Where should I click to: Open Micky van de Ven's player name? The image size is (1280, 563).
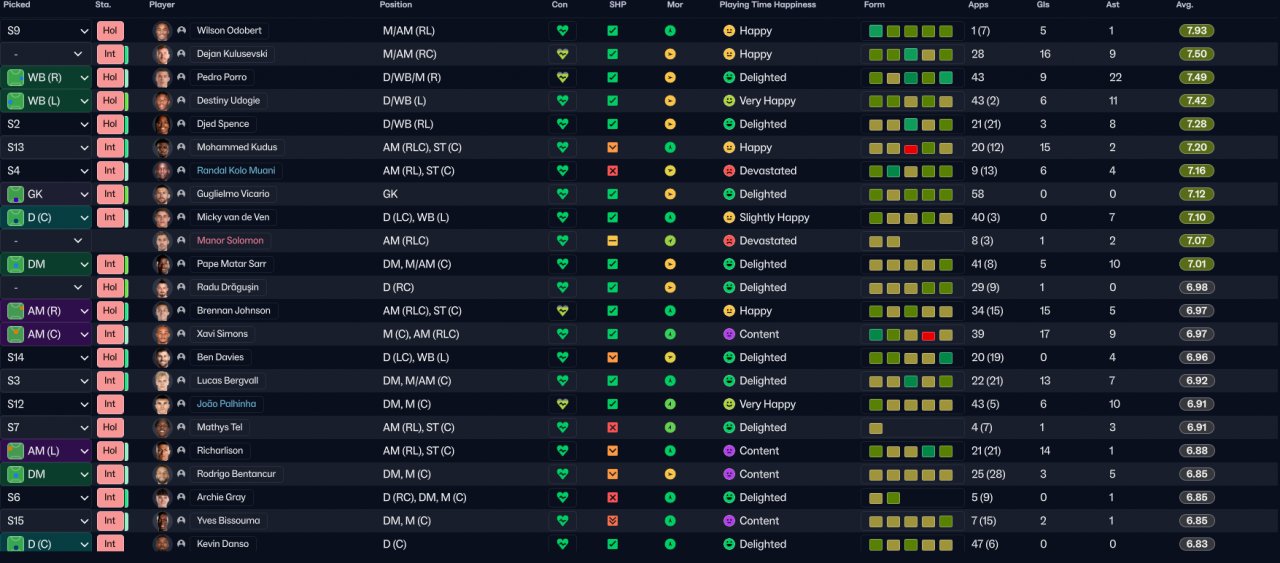(232, 217)
